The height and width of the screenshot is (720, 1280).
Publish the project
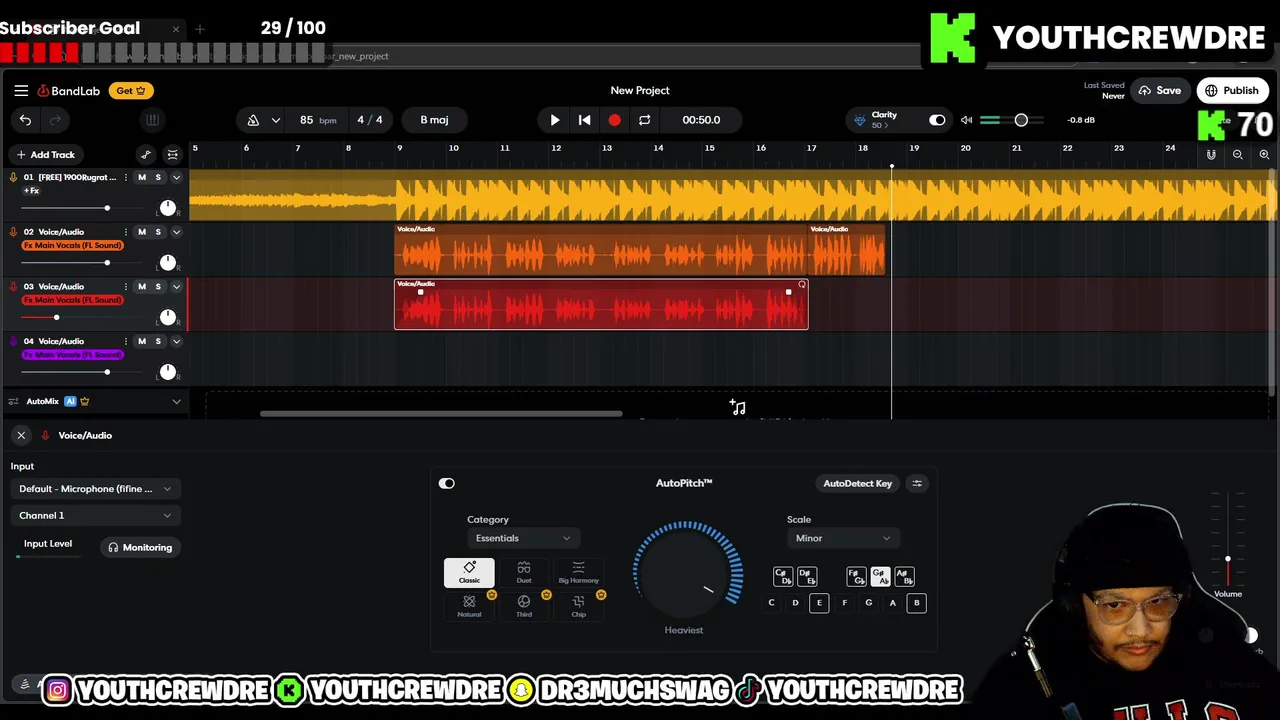click(1232, 91)
